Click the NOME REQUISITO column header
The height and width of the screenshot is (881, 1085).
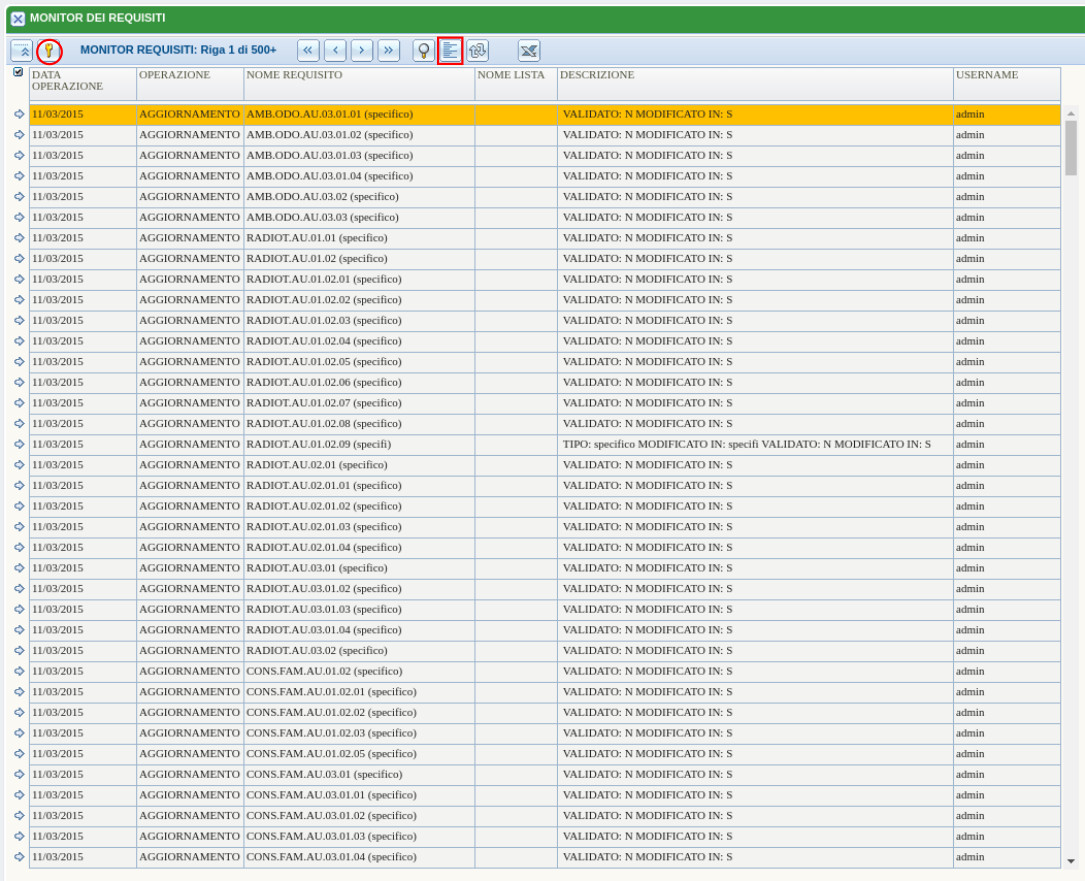point(294,75)
